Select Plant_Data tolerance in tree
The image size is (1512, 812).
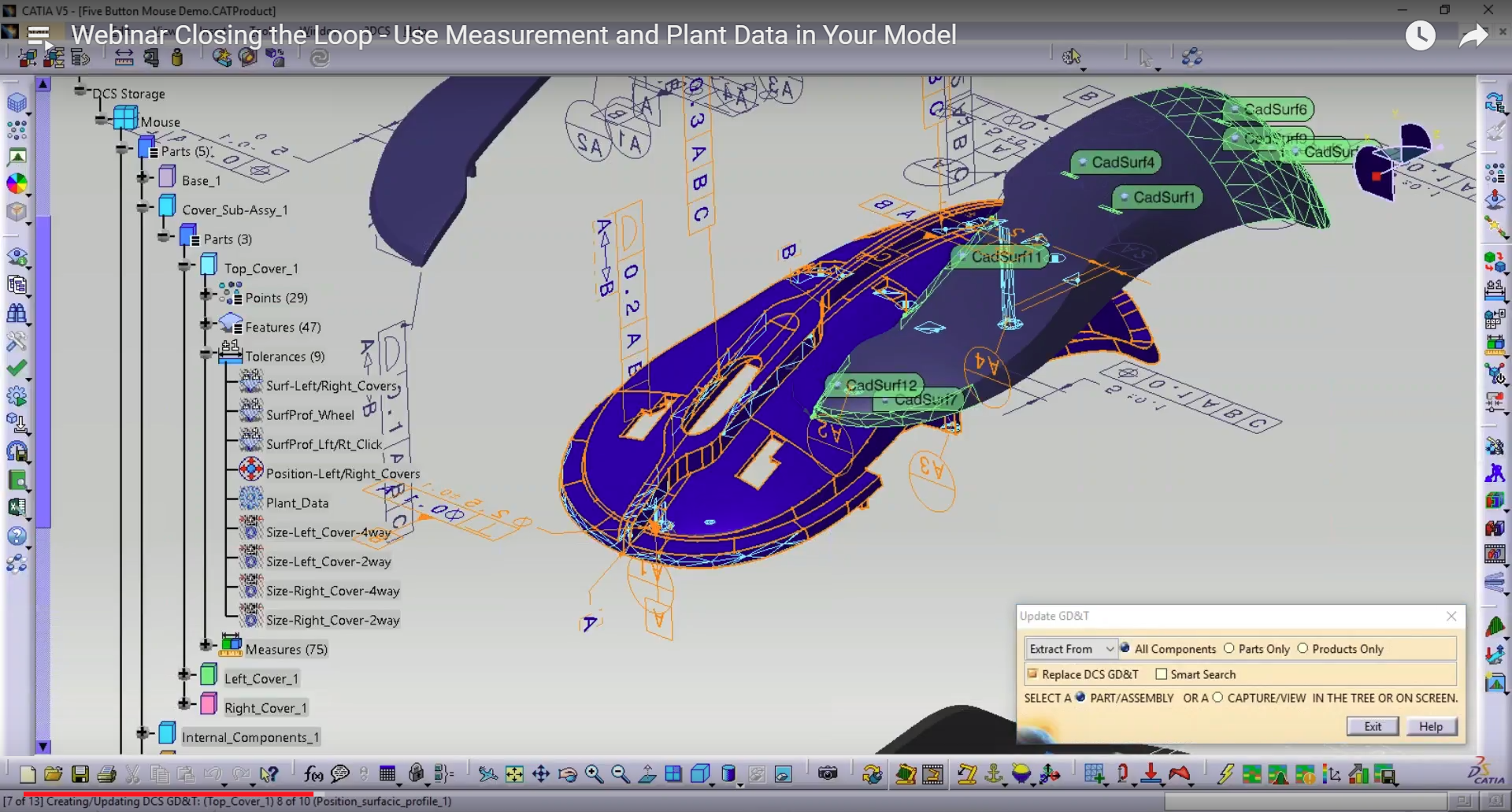297,503
